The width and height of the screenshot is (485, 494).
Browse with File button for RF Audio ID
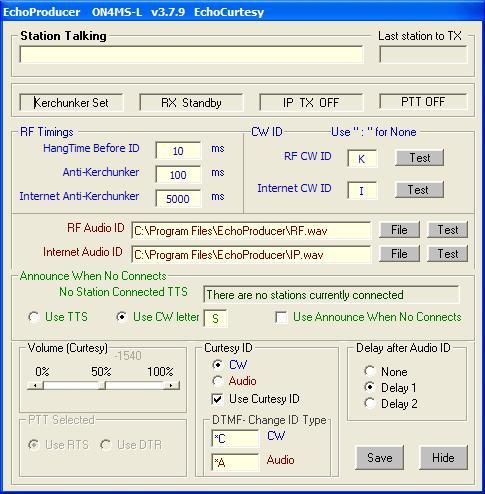tap(399, 230)
